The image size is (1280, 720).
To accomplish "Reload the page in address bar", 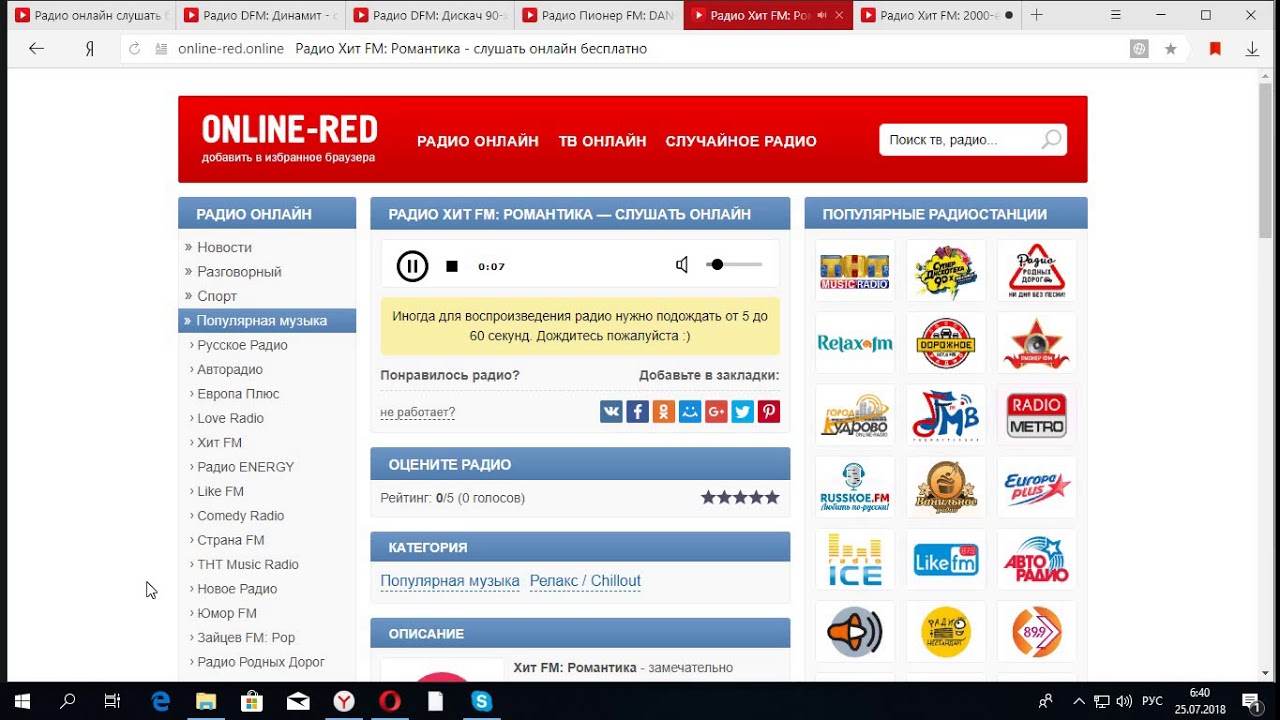I will click(135, 49).
